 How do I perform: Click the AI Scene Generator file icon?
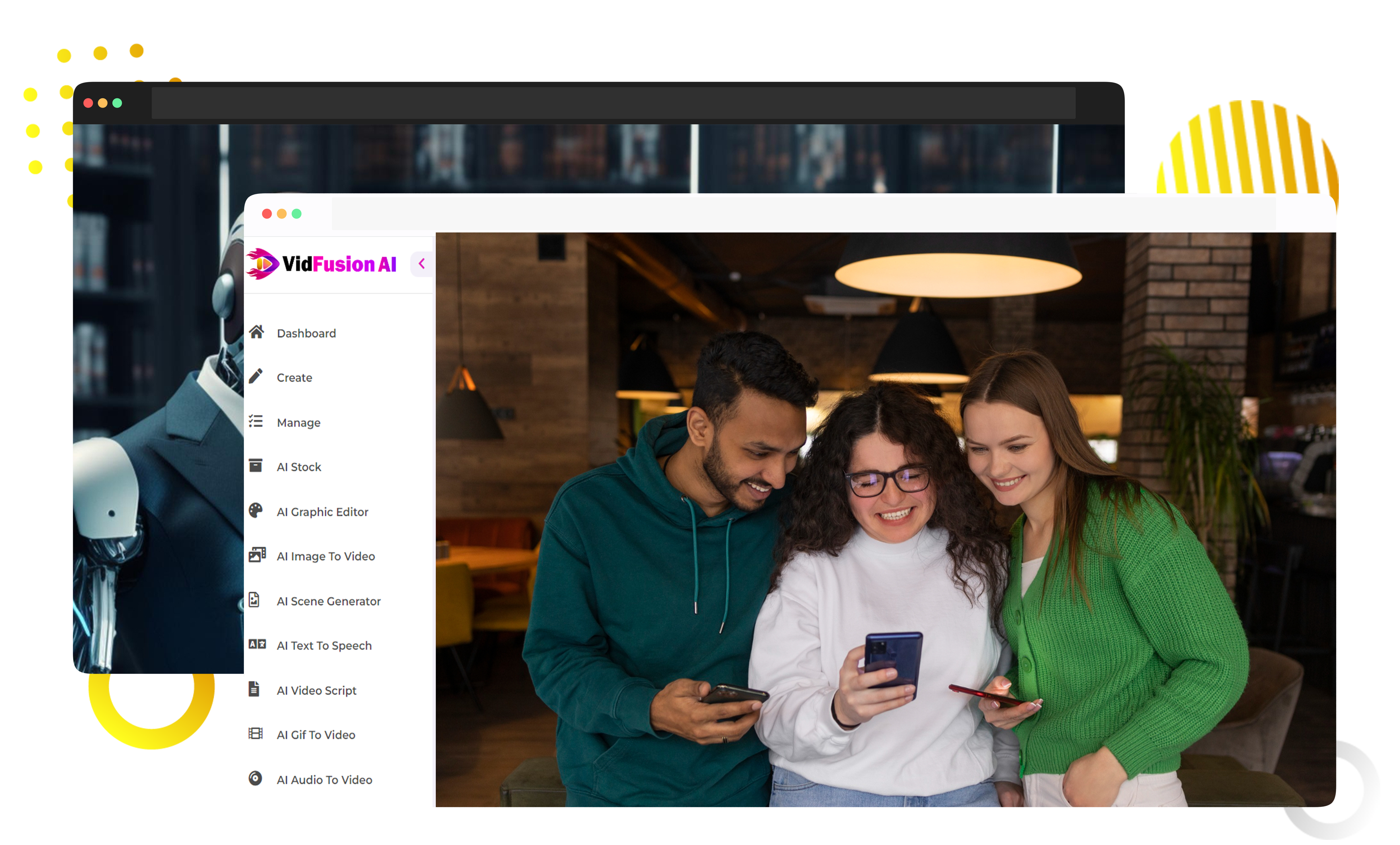[x=255, y=599]
